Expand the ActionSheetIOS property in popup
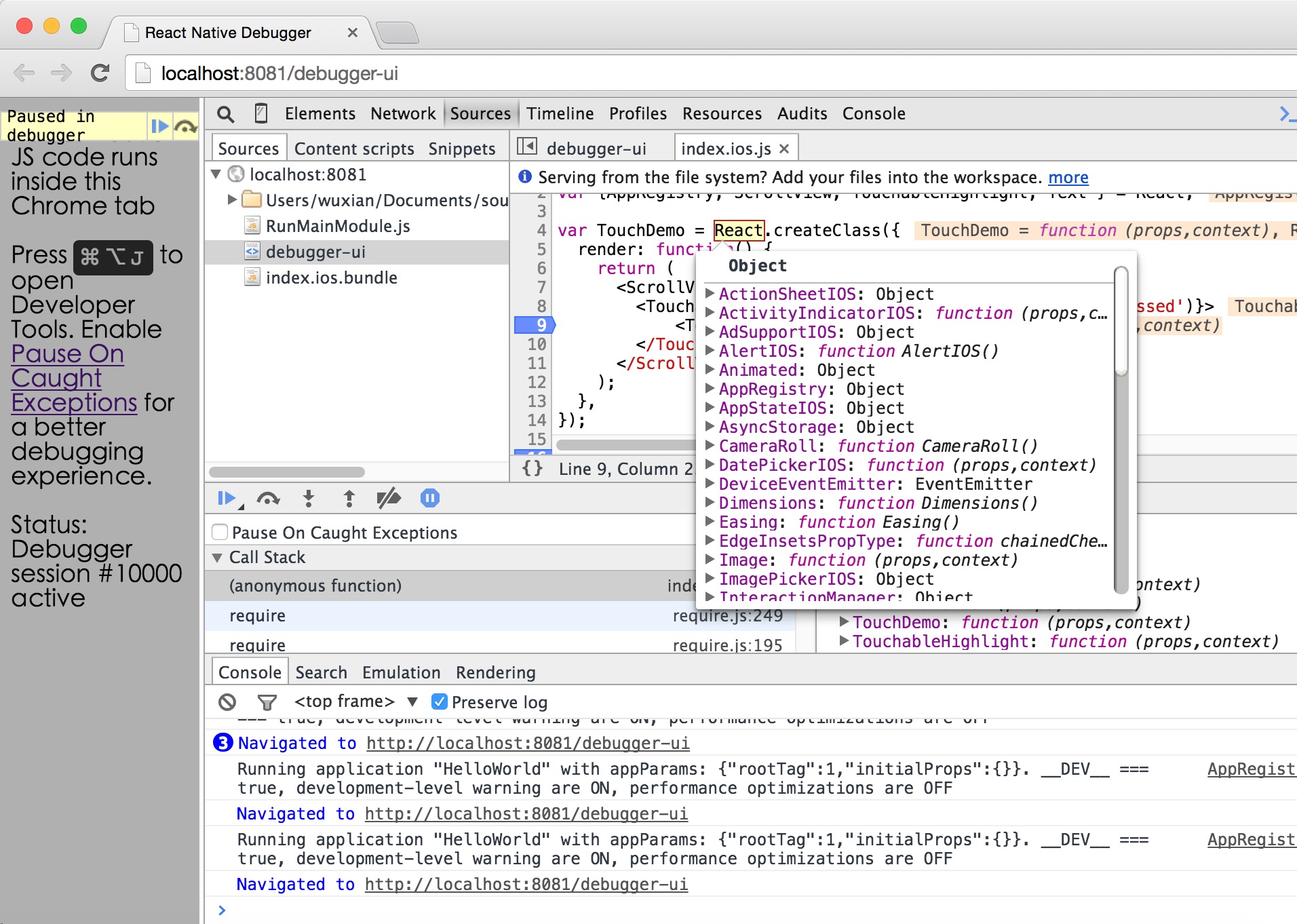The image size is (1297, 924). pyautogui.click(x=710, y=294)
